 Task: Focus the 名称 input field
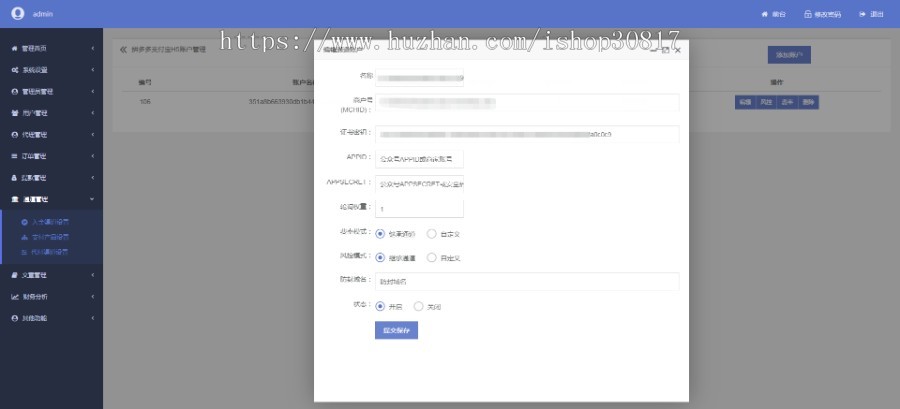click(x=419, y=77)
